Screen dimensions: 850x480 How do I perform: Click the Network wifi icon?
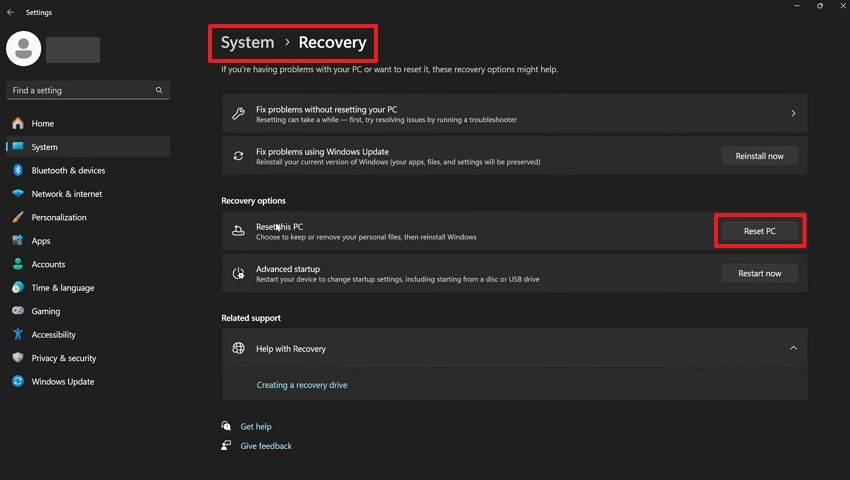pyautogui.click(x=18, y=194)
